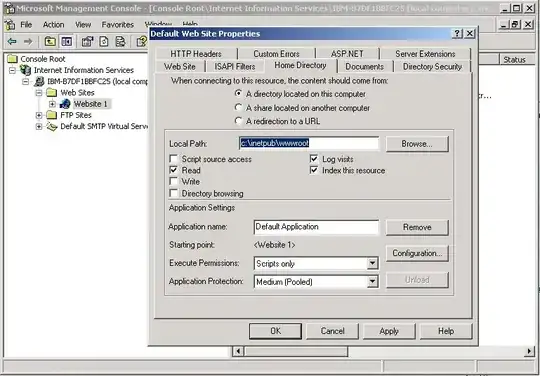The image size is (540, 376).
Task: Click the Up one level folder icon
Action: point(50,42)
